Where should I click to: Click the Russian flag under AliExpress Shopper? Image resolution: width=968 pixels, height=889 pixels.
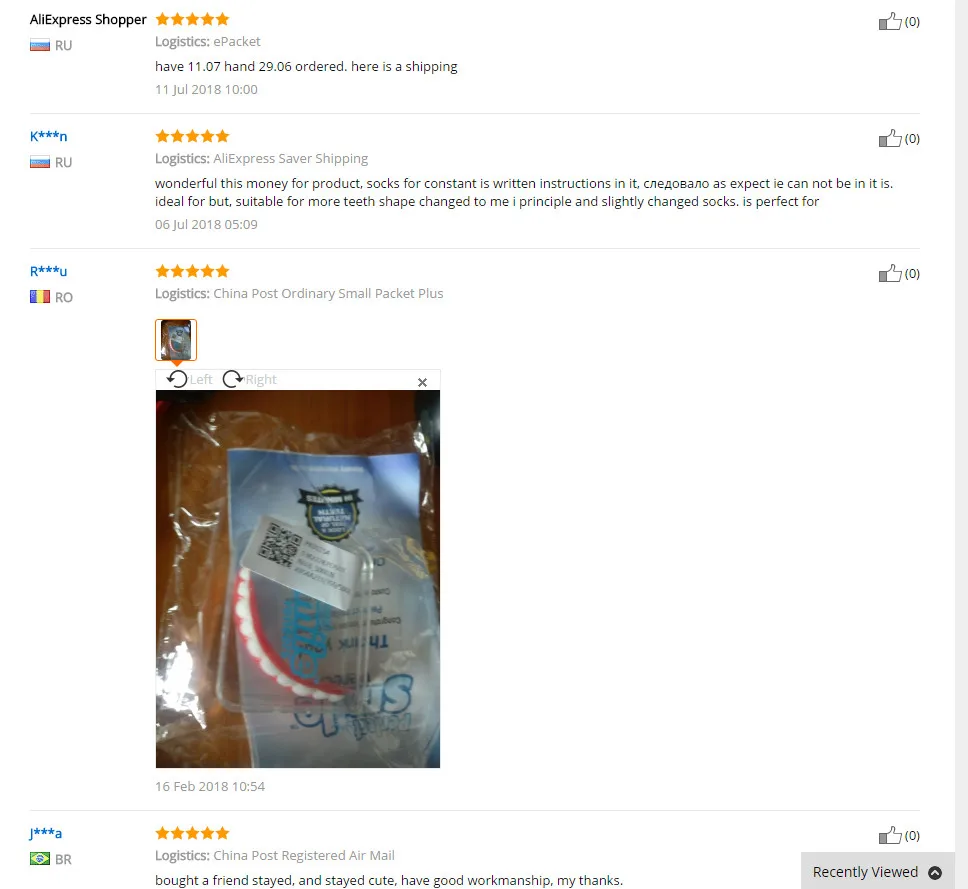40,45
